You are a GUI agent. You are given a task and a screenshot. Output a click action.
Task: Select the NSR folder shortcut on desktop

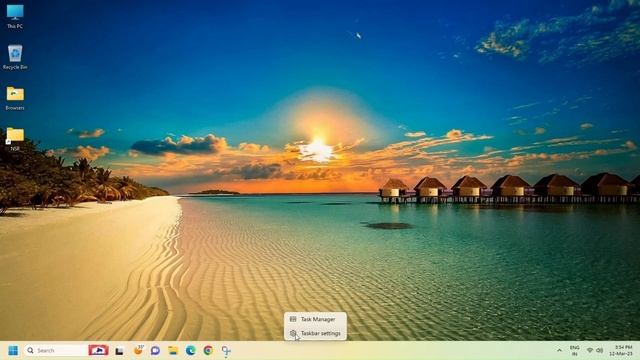[15, 139]
